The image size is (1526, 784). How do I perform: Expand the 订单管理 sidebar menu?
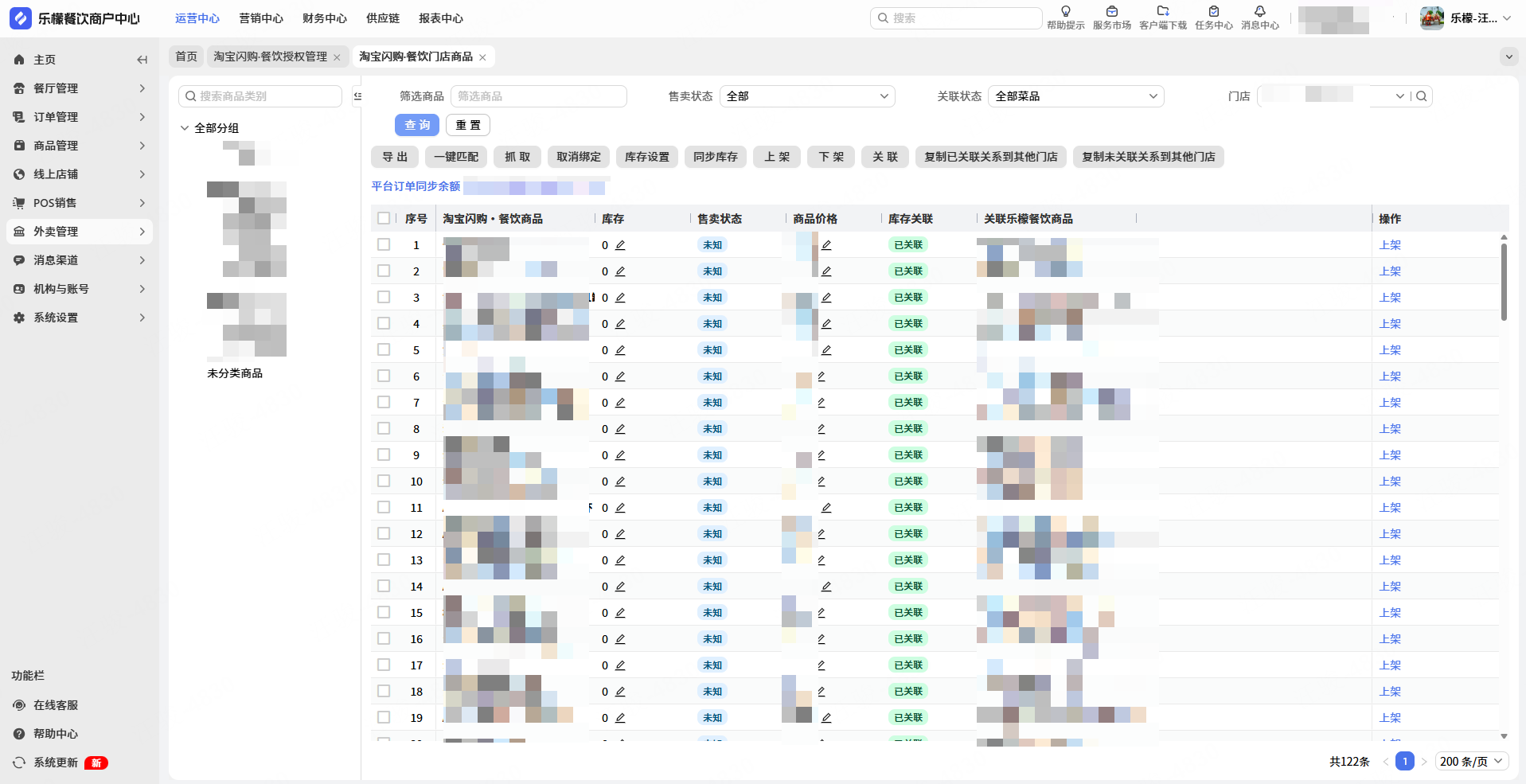80,117
